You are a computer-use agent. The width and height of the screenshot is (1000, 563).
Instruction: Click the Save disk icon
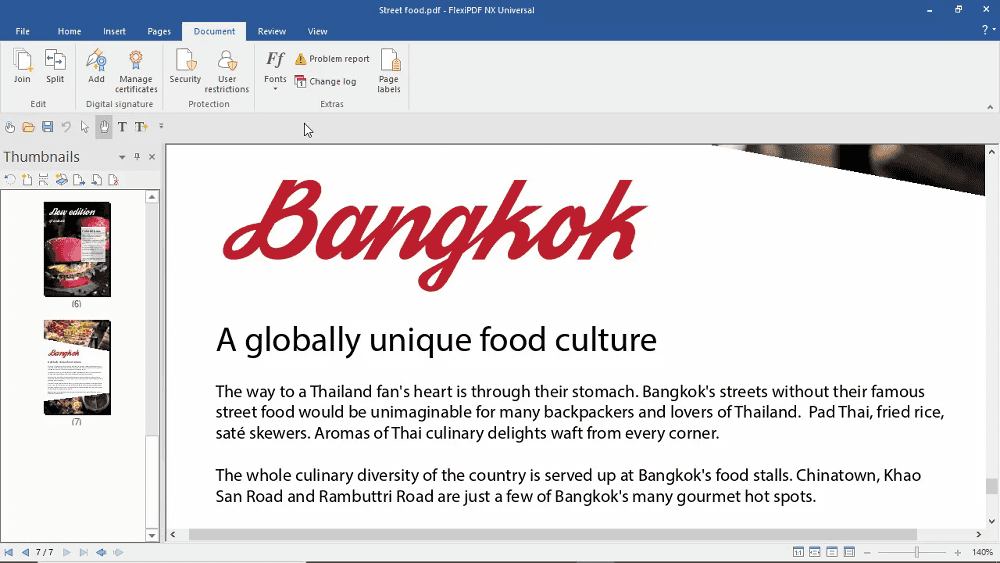[x=47, y=127]
